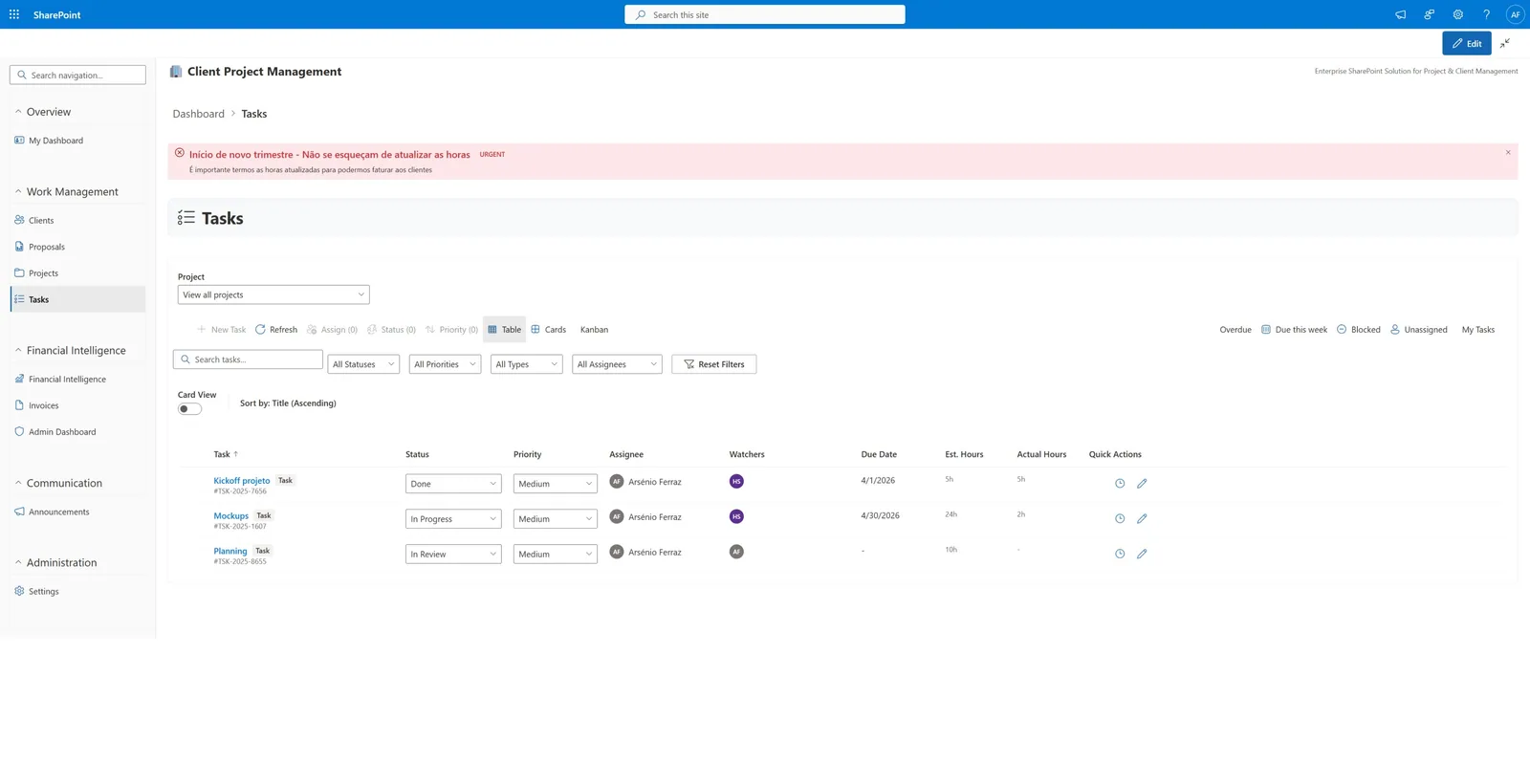The width and height of the screenshot is (1530, 784).
Task: Click the clock icon in the Mockups row
Action: point(1120,518)
